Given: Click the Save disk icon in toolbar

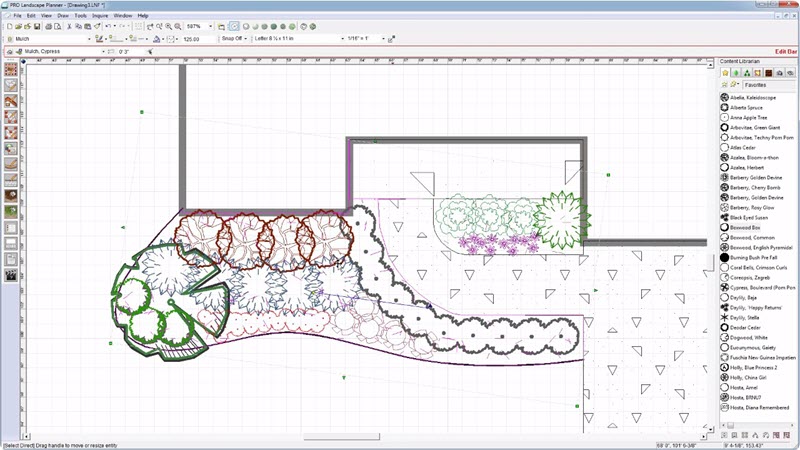Looking at the screenshot, I should coord(37,26).
